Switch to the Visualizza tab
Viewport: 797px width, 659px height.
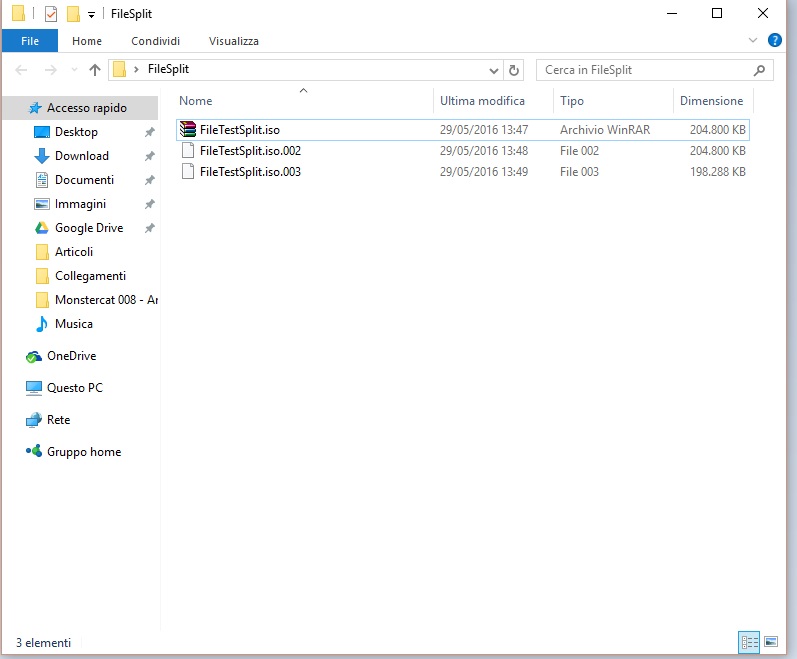233,41
